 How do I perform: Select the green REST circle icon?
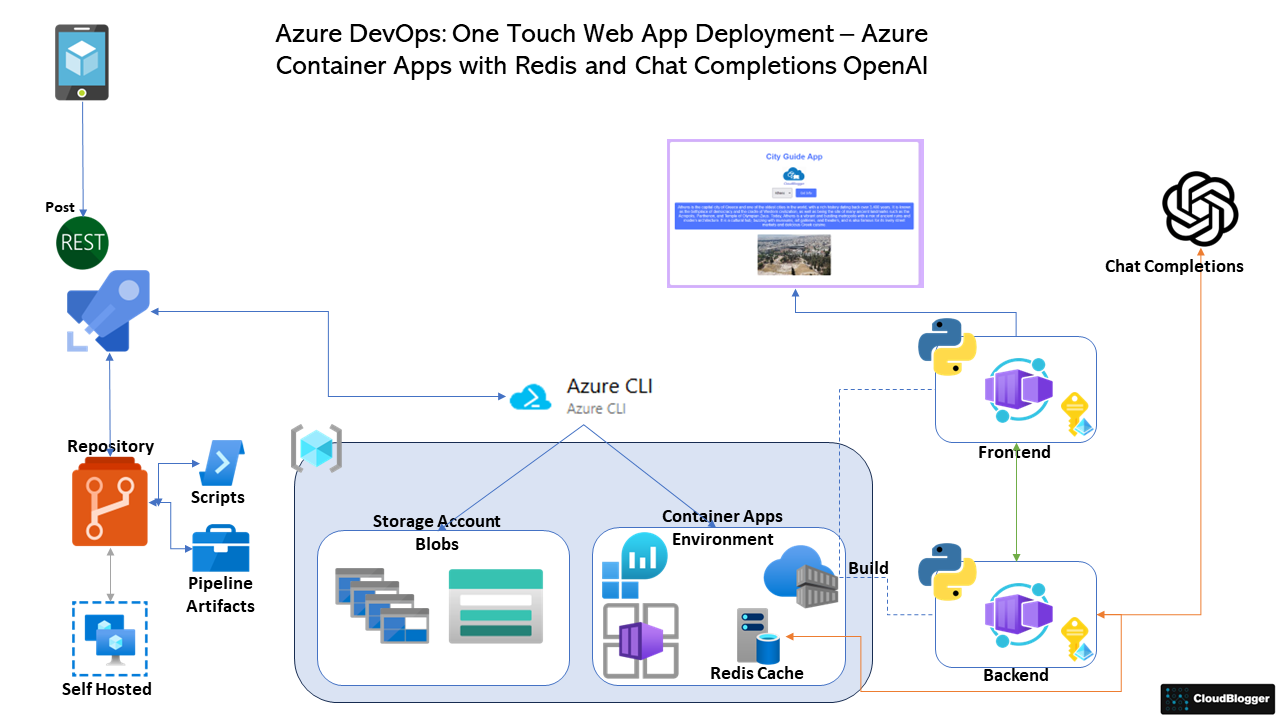point(82,243)
